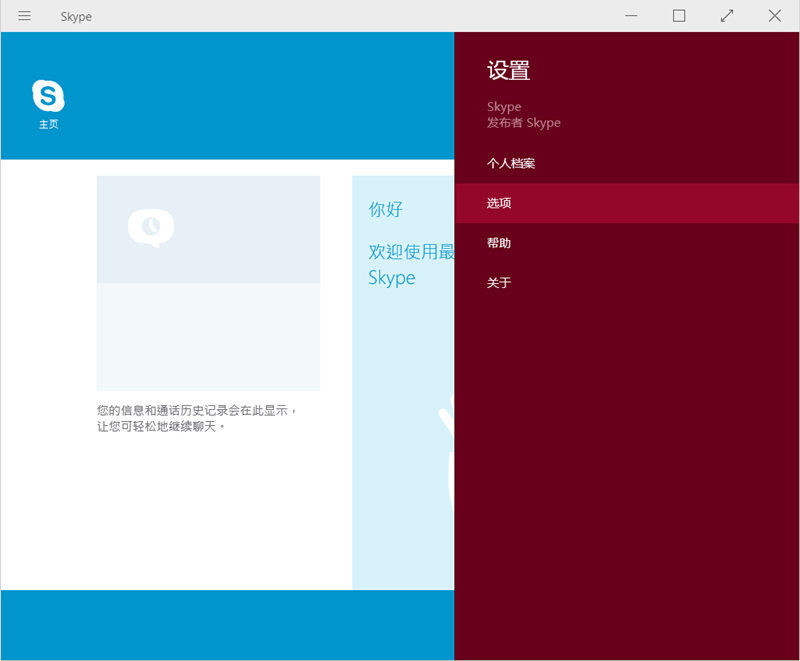Click the 欢迎使用最 welcome text
The image size is (800, 661).
click(411, 252)
